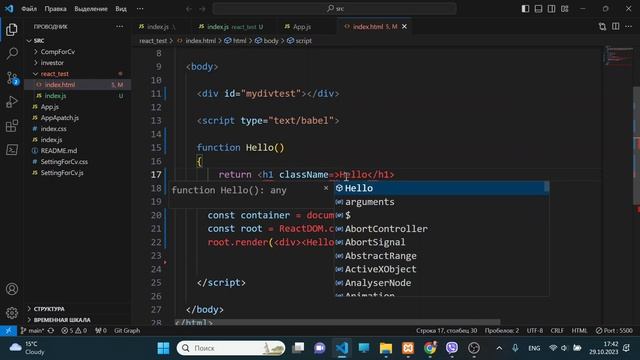The height and width of the screenshot is (360, 640).
Task: Open the Explorer view in activity bar
Action: pos(12,29)
